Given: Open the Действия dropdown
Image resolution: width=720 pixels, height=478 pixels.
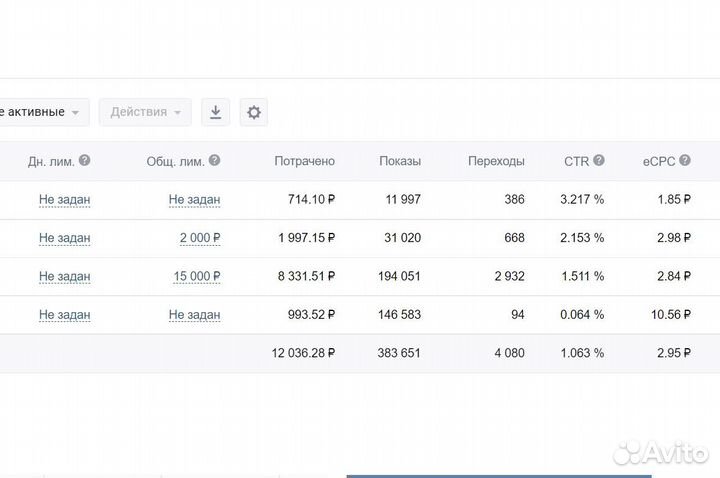Looking at the screenshot, I should click(x=145, y=112).
